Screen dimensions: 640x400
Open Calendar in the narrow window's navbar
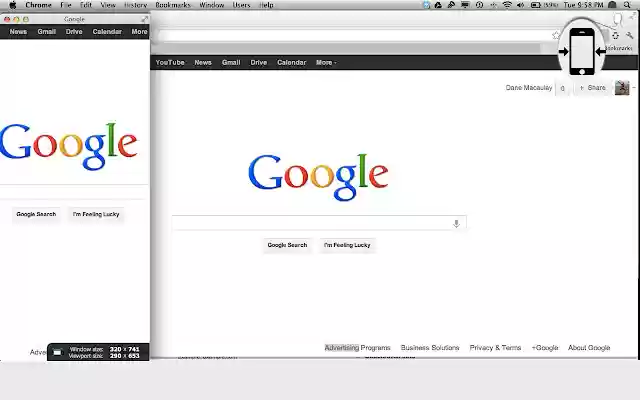(x=107, y=31)
